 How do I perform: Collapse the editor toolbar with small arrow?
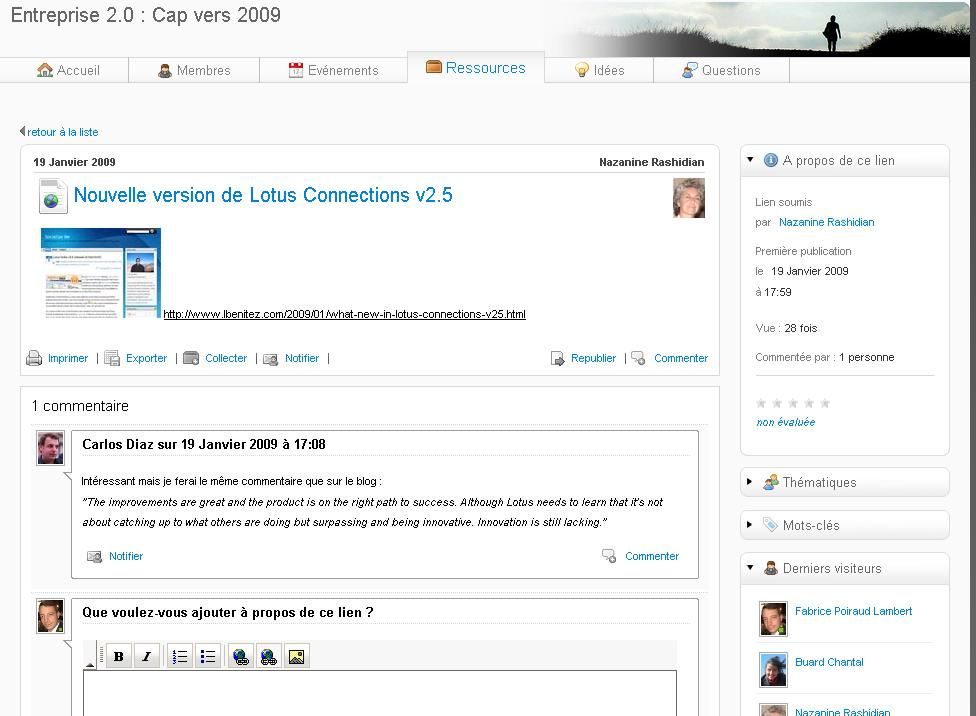tap(90, 665)
